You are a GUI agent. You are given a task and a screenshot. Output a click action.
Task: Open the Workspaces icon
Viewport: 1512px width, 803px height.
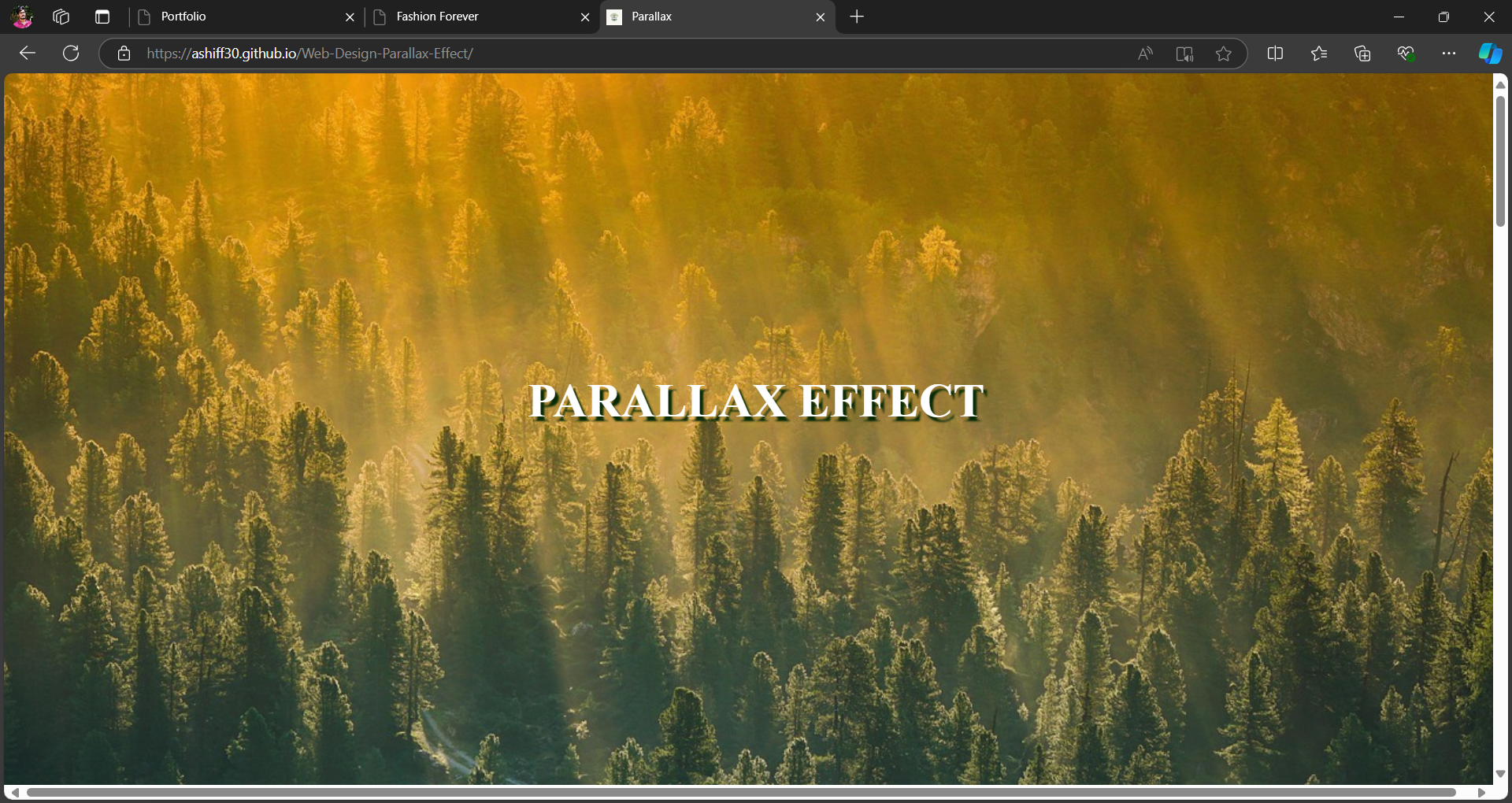pyautogui.click(x=61, y=17)
